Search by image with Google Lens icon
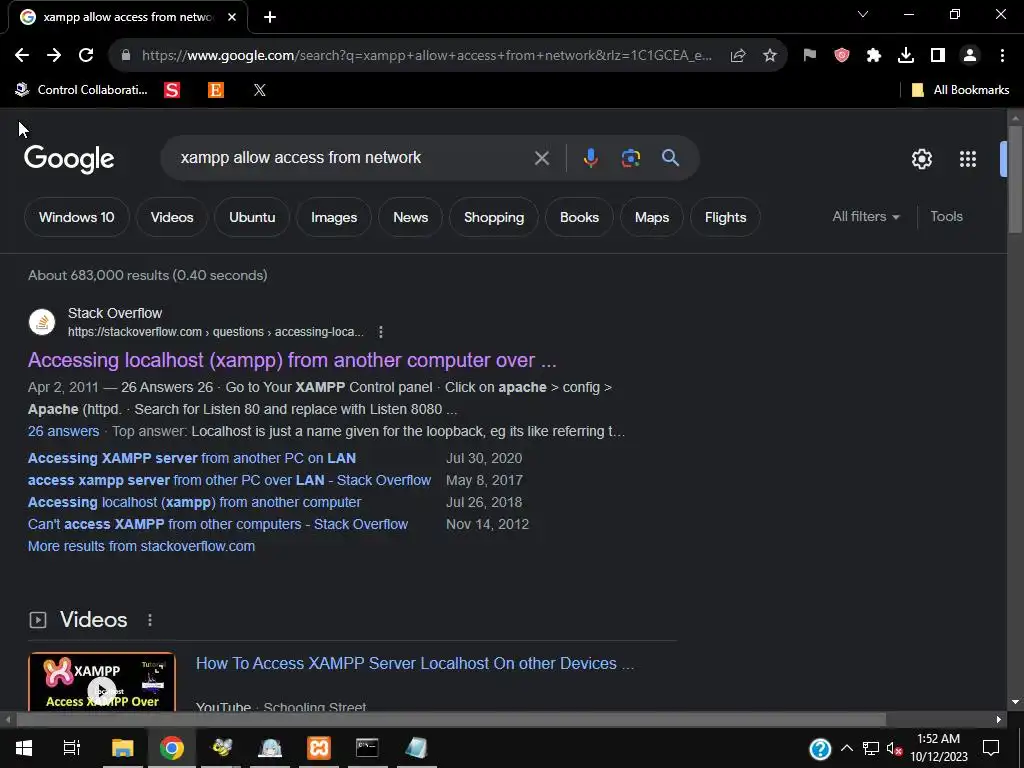This screenshot has width=1024, height=768. click(630, 158)
